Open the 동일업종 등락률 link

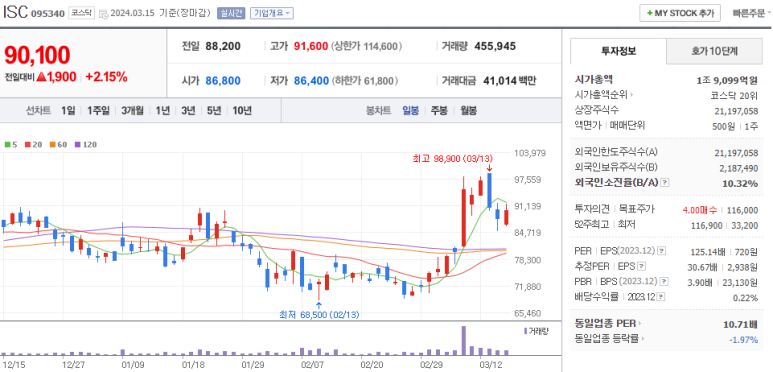coord(610,338)
